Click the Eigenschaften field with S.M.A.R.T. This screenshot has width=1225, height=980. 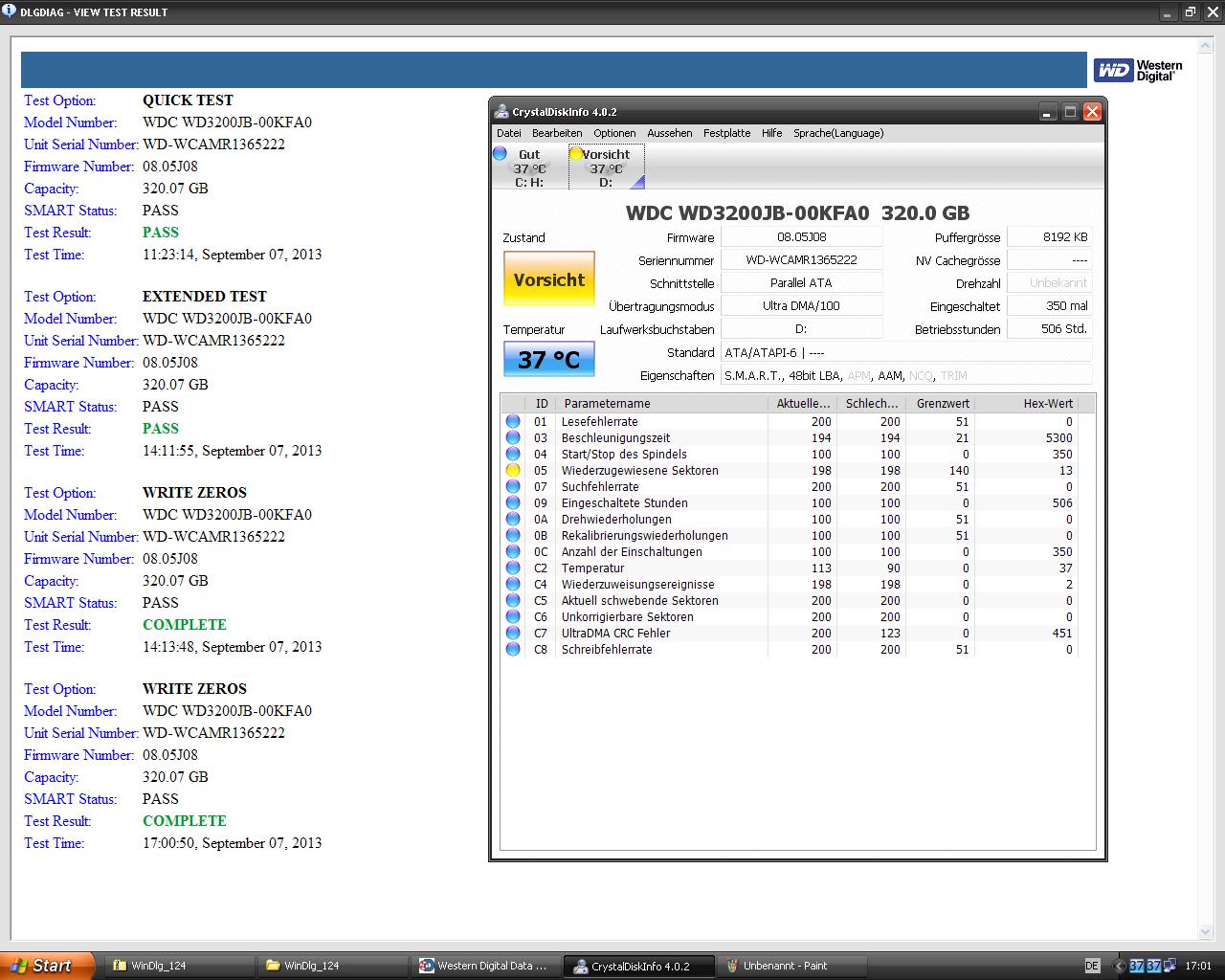906,375
